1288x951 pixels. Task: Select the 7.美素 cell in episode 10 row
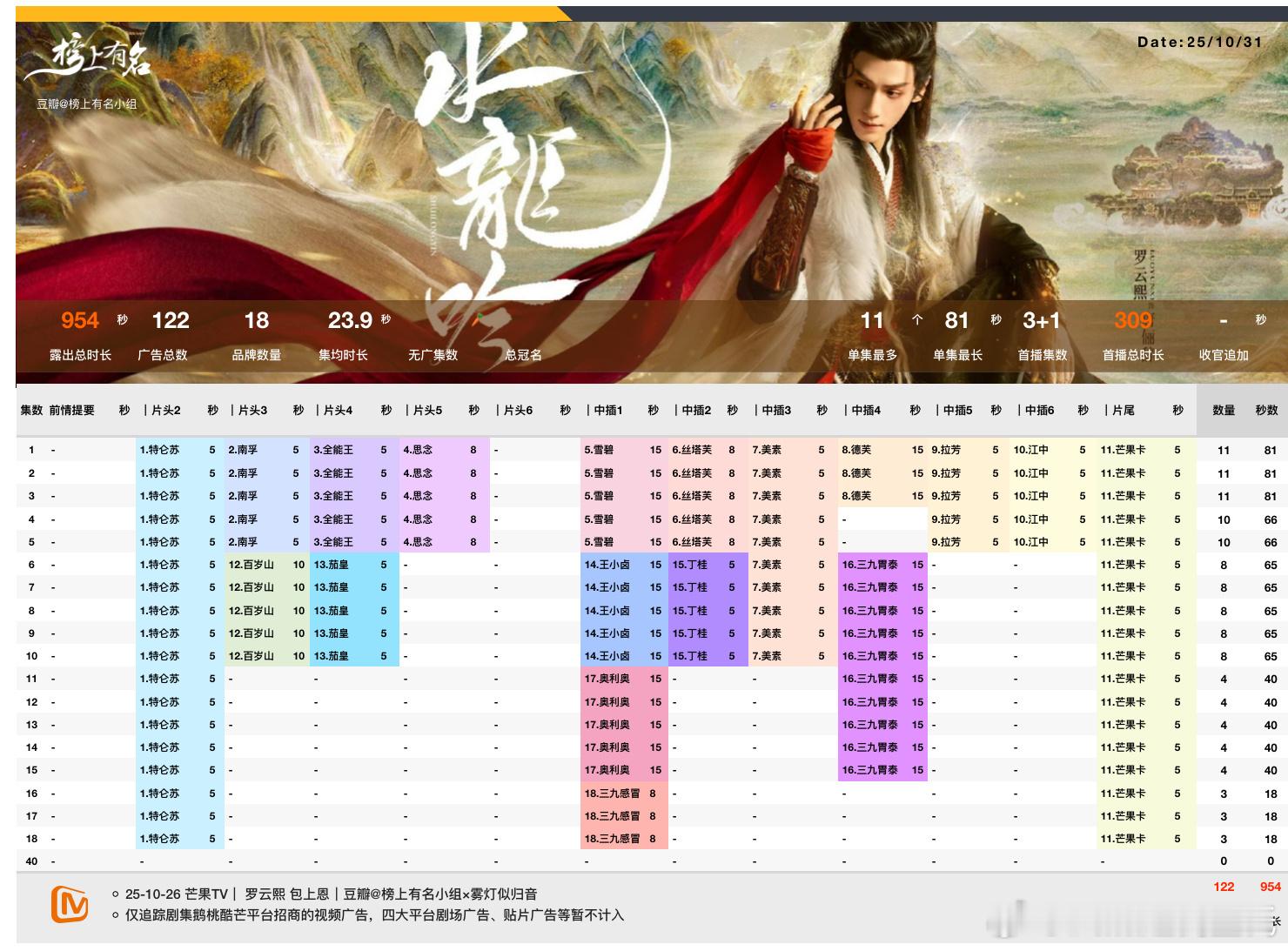(x=767, y=656)
